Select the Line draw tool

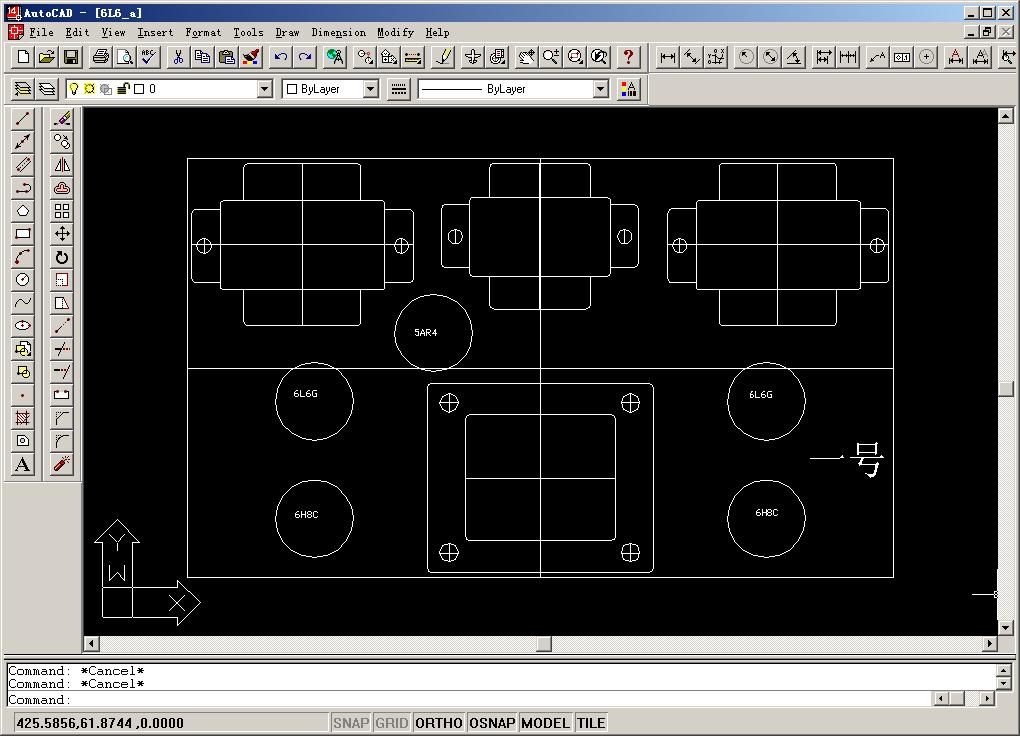[23, 118]
